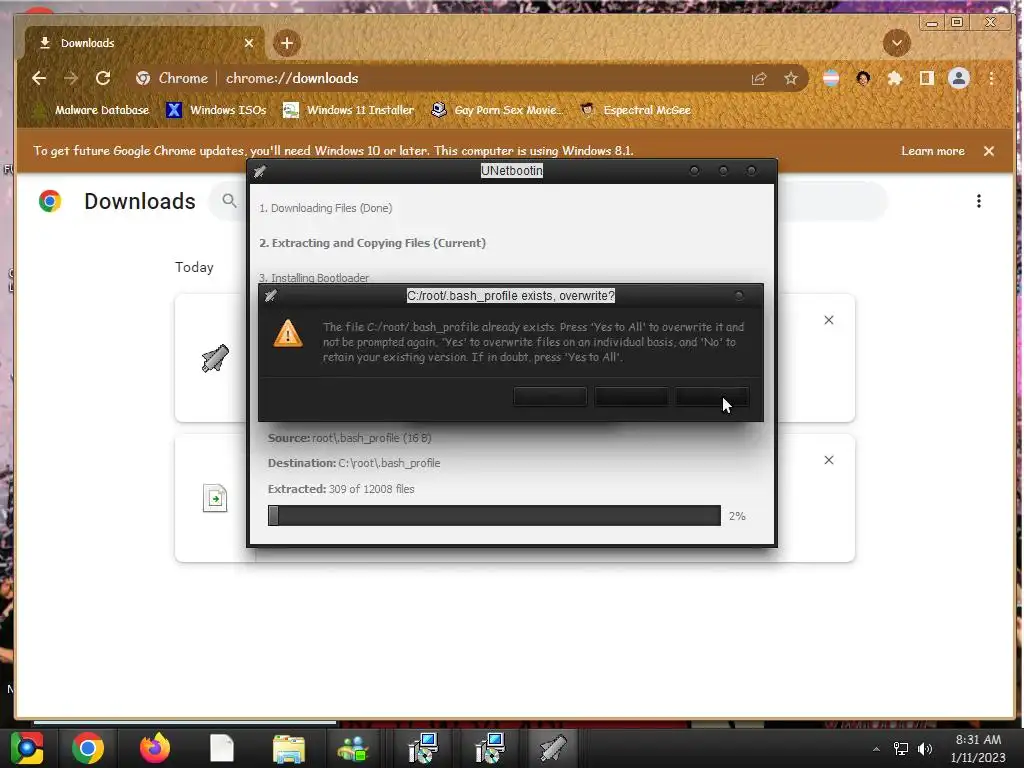The width and height of the screenshot is (1024, 768).
Task: Click the document file icon in downloads
Action: pyautogui.click(x=215, y=498)
